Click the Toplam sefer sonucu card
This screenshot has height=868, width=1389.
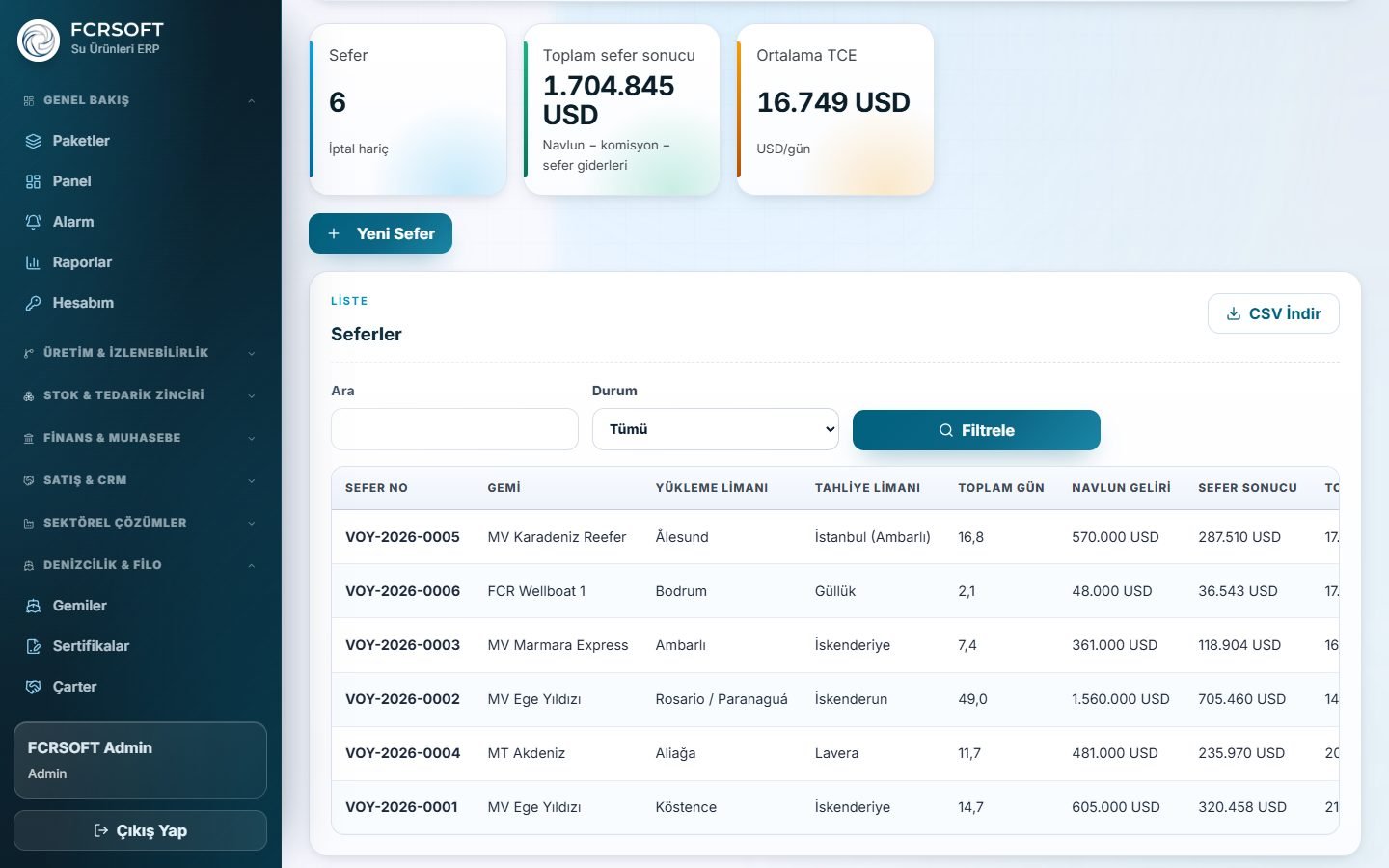621,110
